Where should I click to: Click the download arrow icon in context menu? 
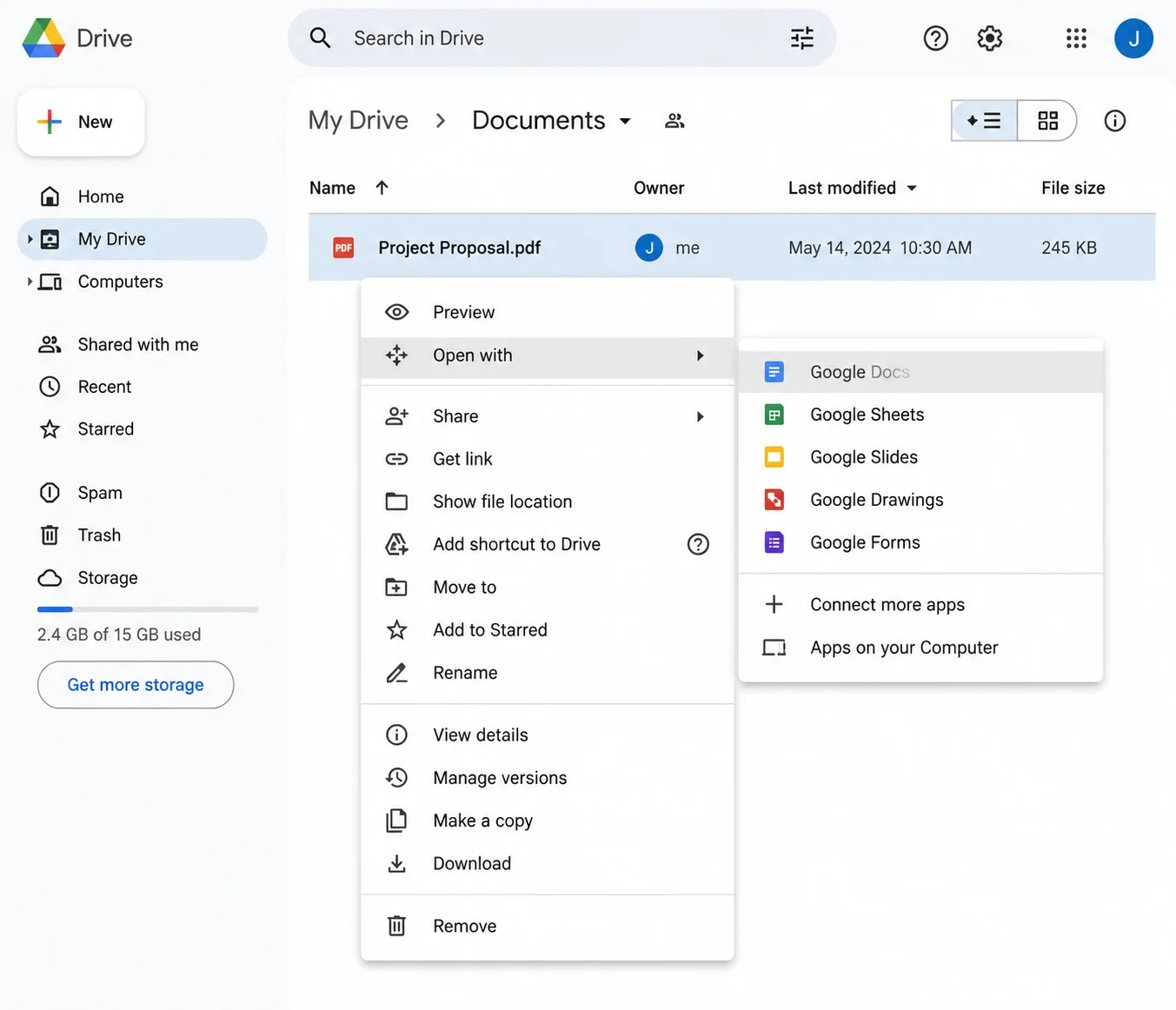396,863
